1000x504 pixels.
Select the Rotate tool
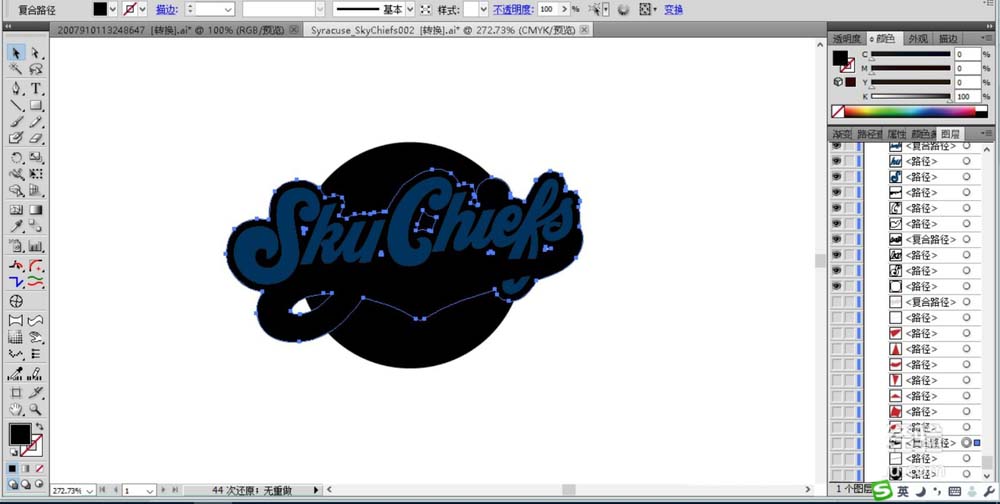(17, 158)
